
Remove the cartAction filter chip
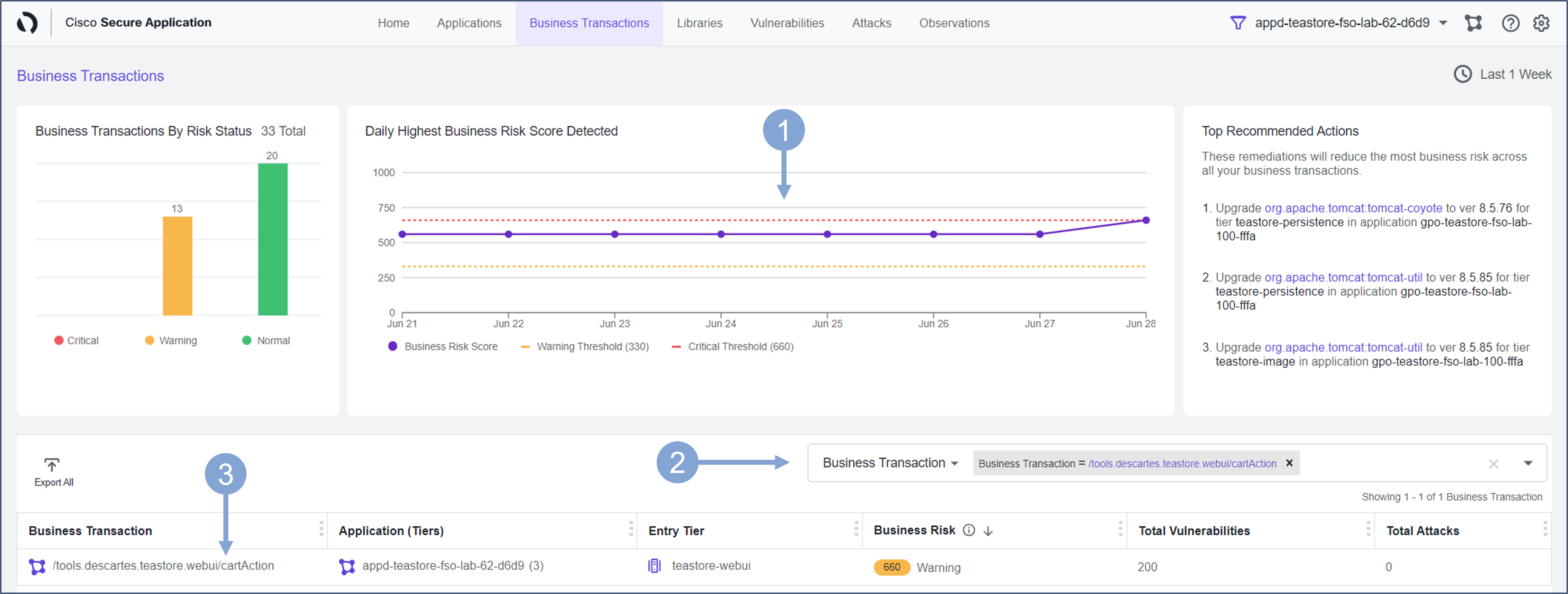[x=1289, y=463]
